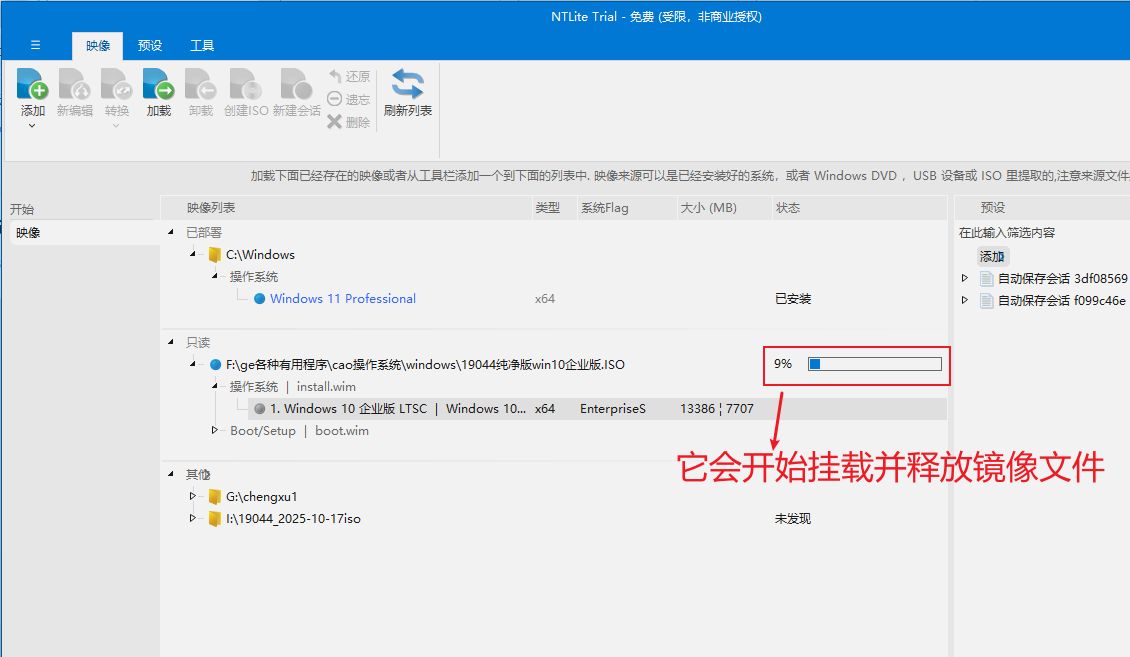Expand 自动保存会话 3df08569 preset
The height and width of the screenshot is (657, 1130).
[x=965, y=278]
